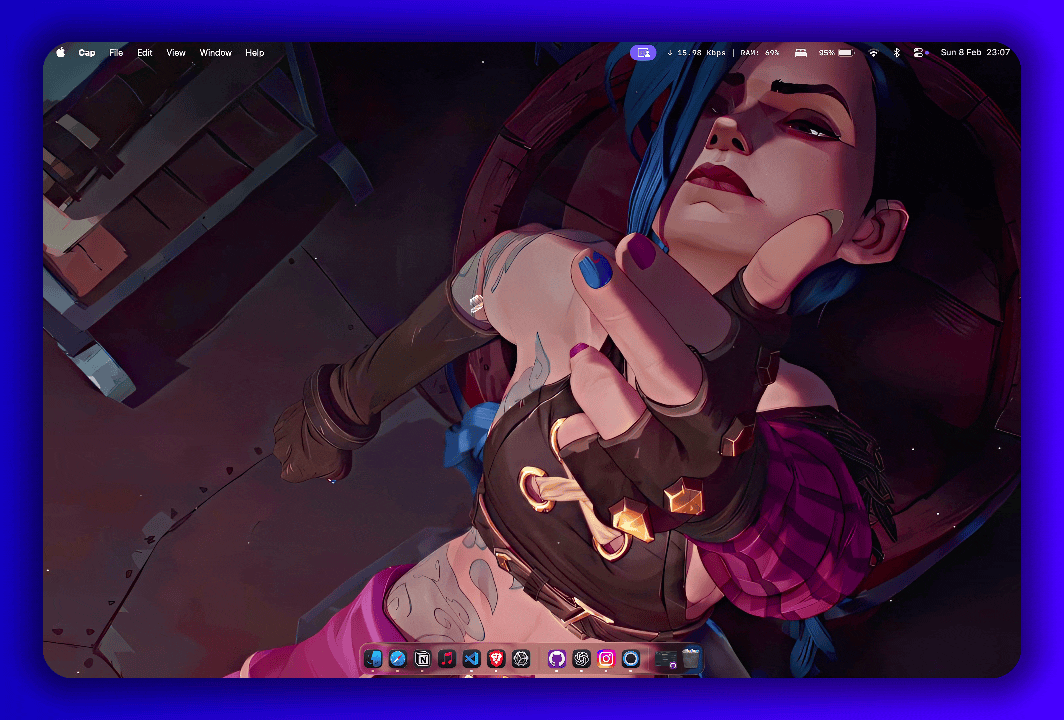Image resolution: width=1064 pixels, height=720 pixels.
Task: Open the Window menu
Action: [x=215, y=52]
